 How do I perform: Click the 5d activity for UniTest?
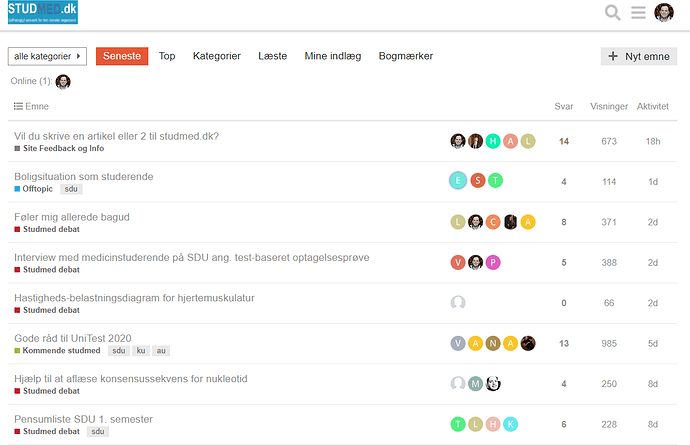653,343
